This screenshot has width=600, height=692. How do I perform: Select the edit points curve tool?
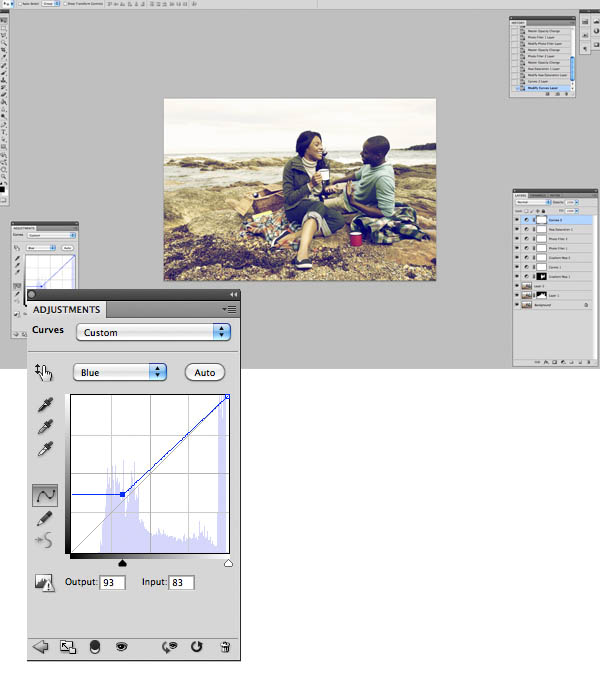tap(45, 495)
